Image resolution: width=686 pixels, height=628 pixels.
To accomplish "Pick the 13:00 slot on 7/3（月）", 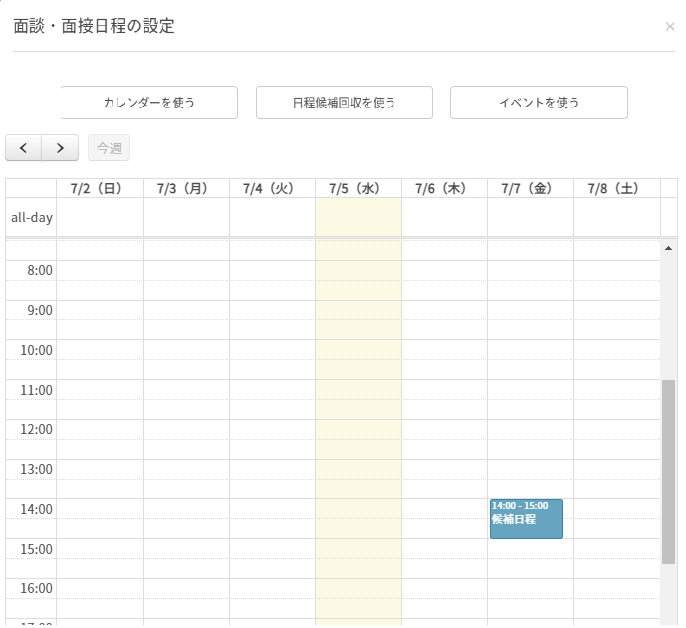I will [x=186, y=469].
